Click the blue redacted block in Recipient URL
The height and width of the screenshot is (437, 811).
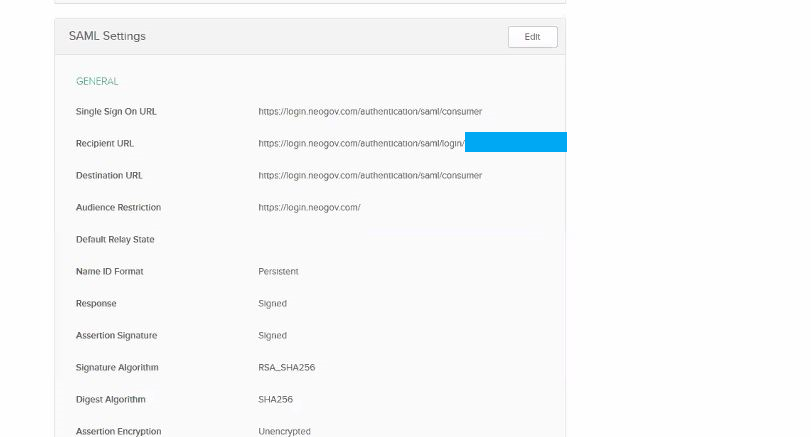515,142
